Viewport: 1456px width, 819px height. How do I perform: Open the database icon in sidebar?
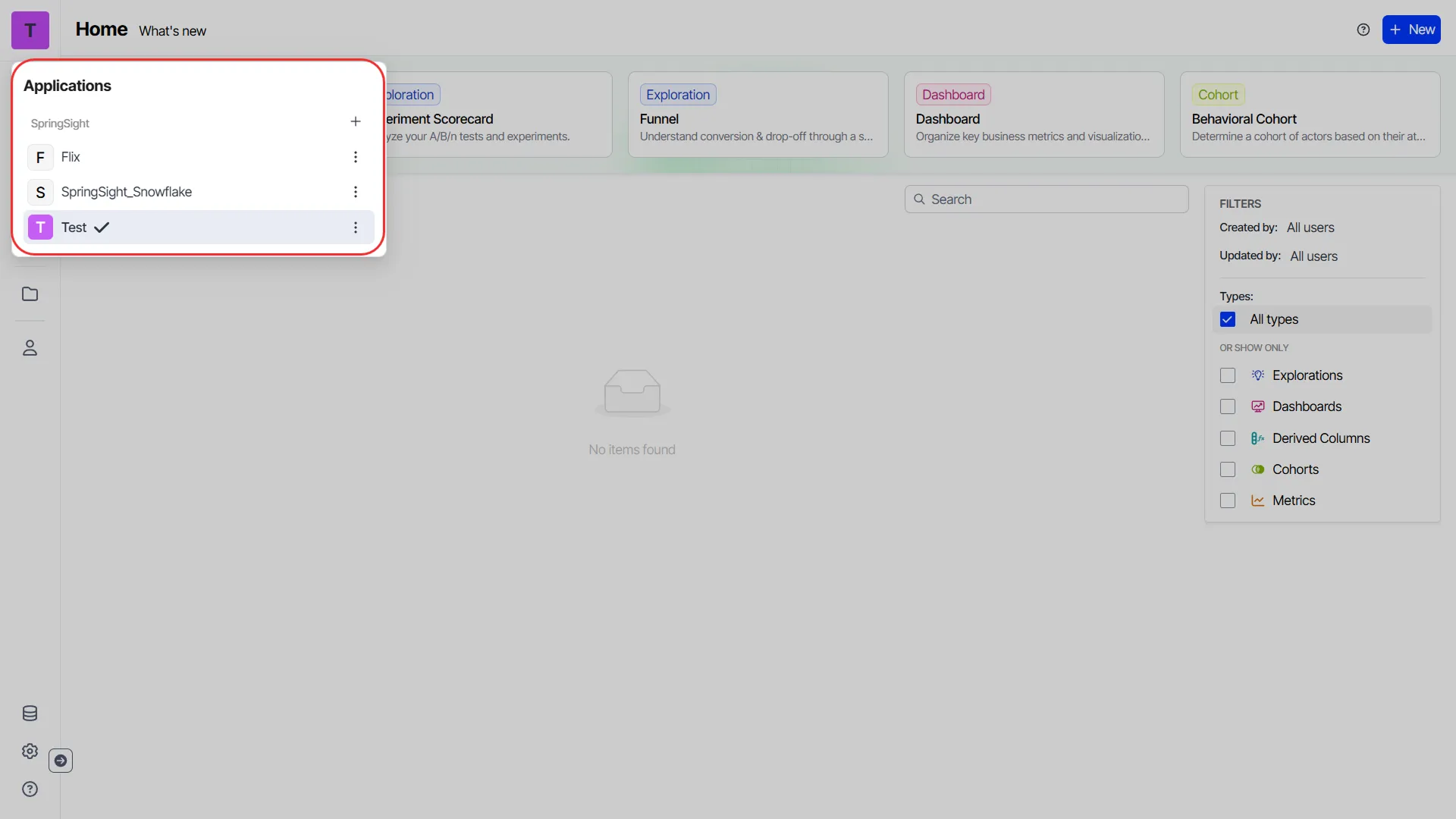[x=30, y=714]
